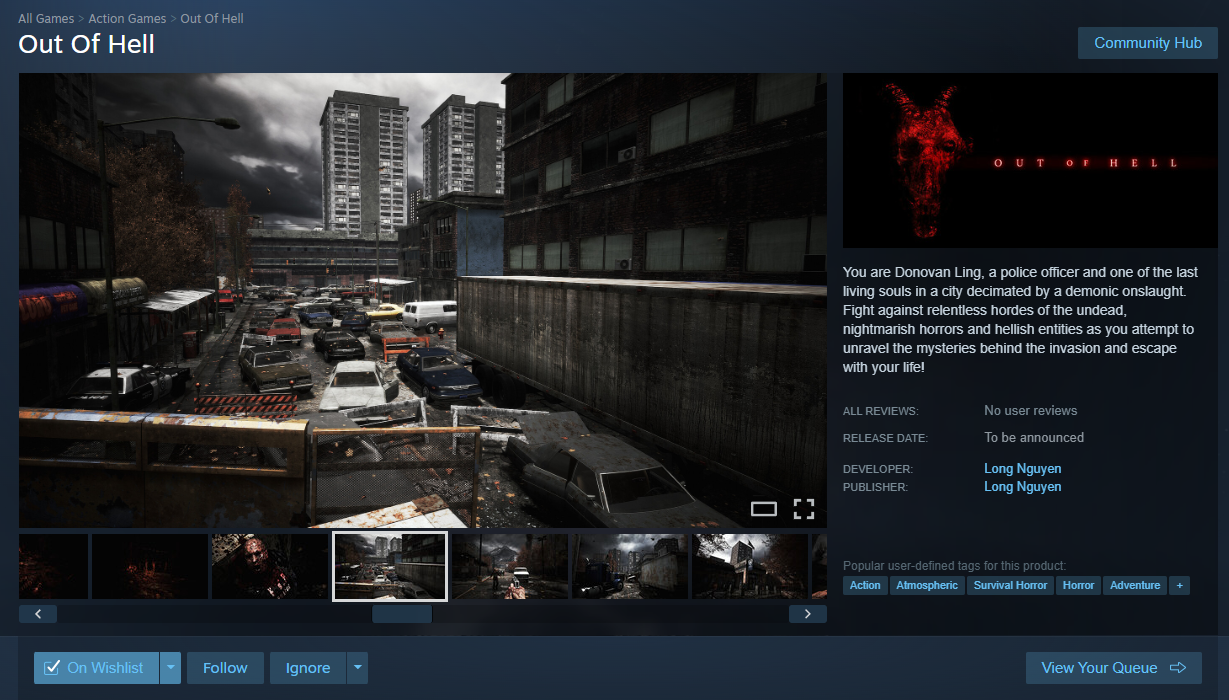Open View Your Queue

[x=1114, y=668]
